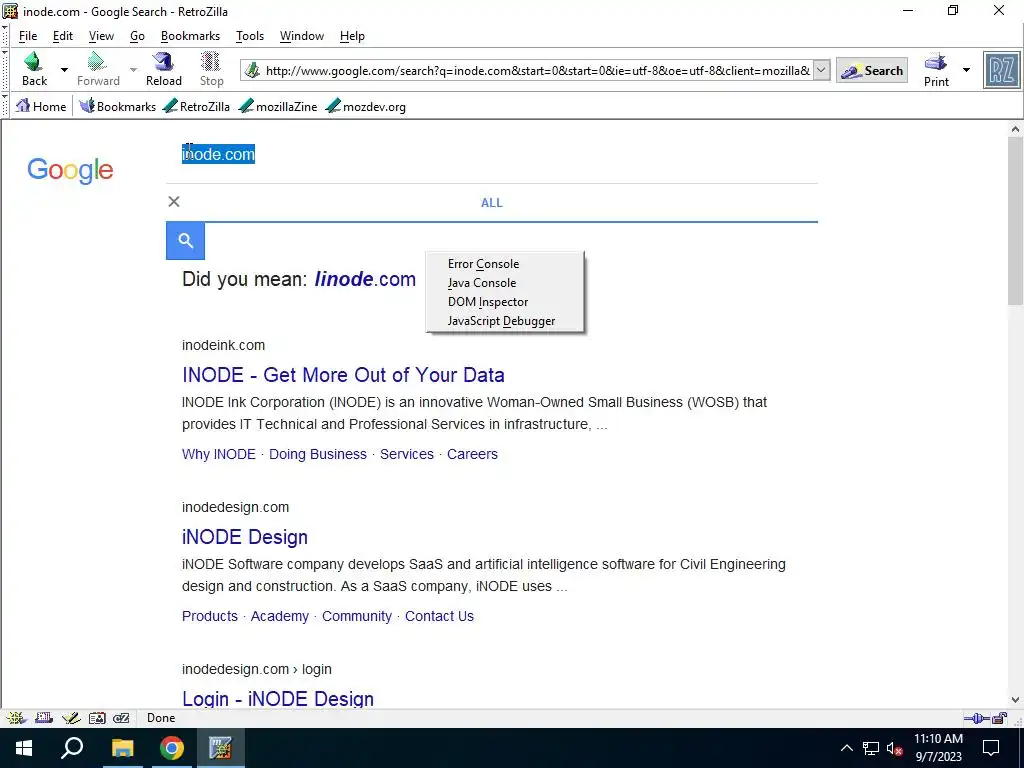Screen dimensions: 1024x768
Task: Switch to the ALL results tab
Action: (x=492, y=203)
